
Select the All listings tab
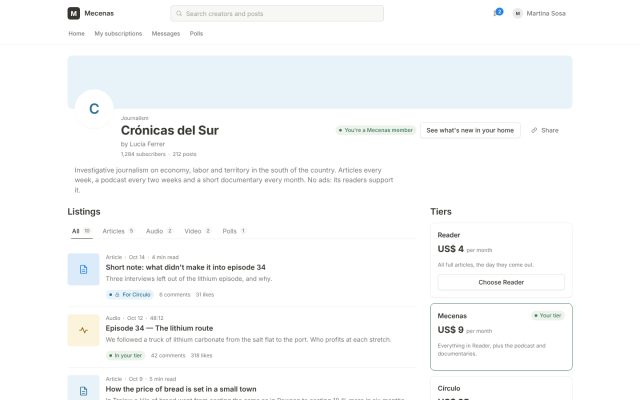[x=81, y=231]
